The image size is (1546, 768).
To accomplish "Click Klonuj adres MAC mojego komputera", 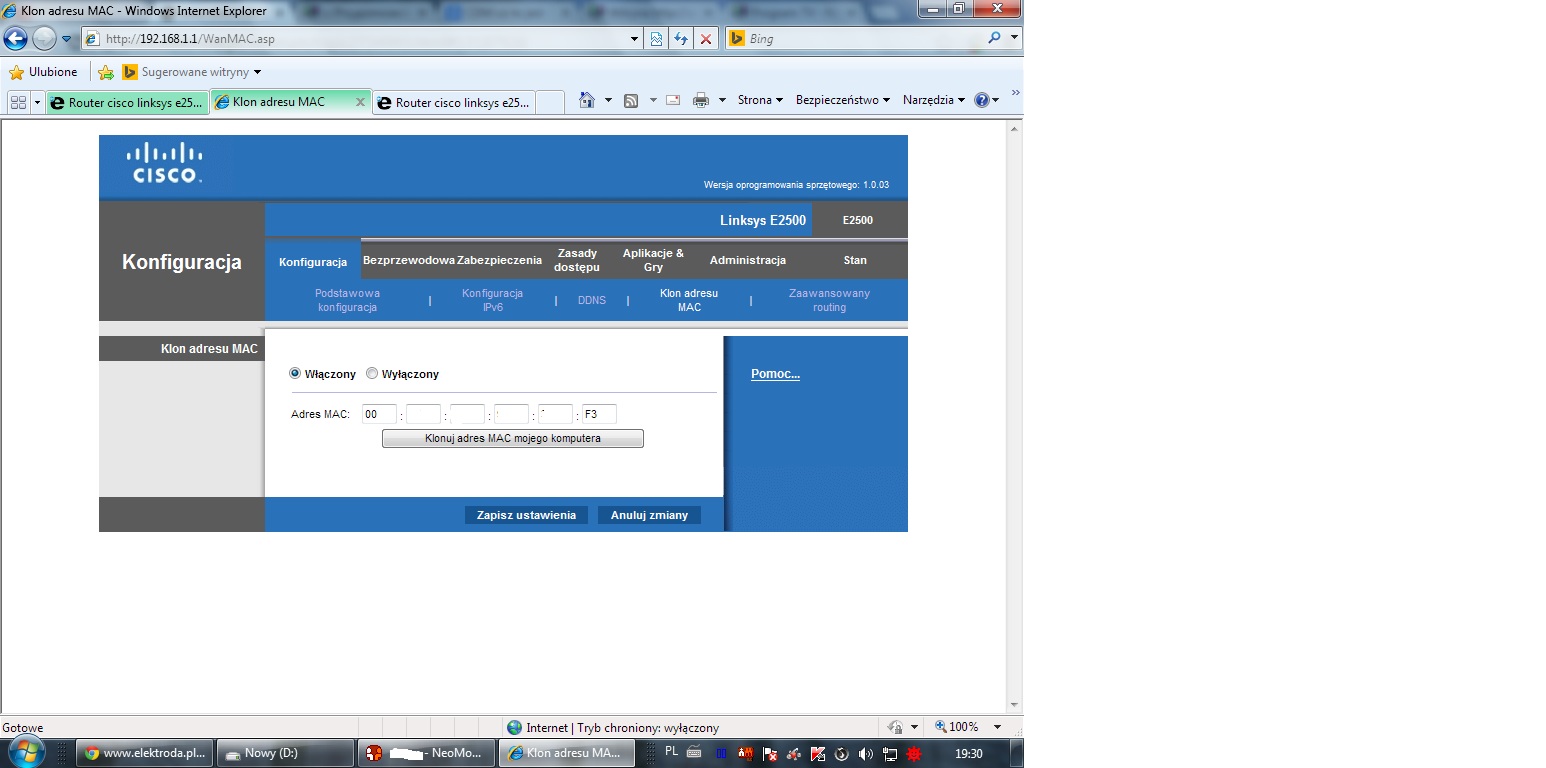I will pyautogui.click(x=513, y=438).
